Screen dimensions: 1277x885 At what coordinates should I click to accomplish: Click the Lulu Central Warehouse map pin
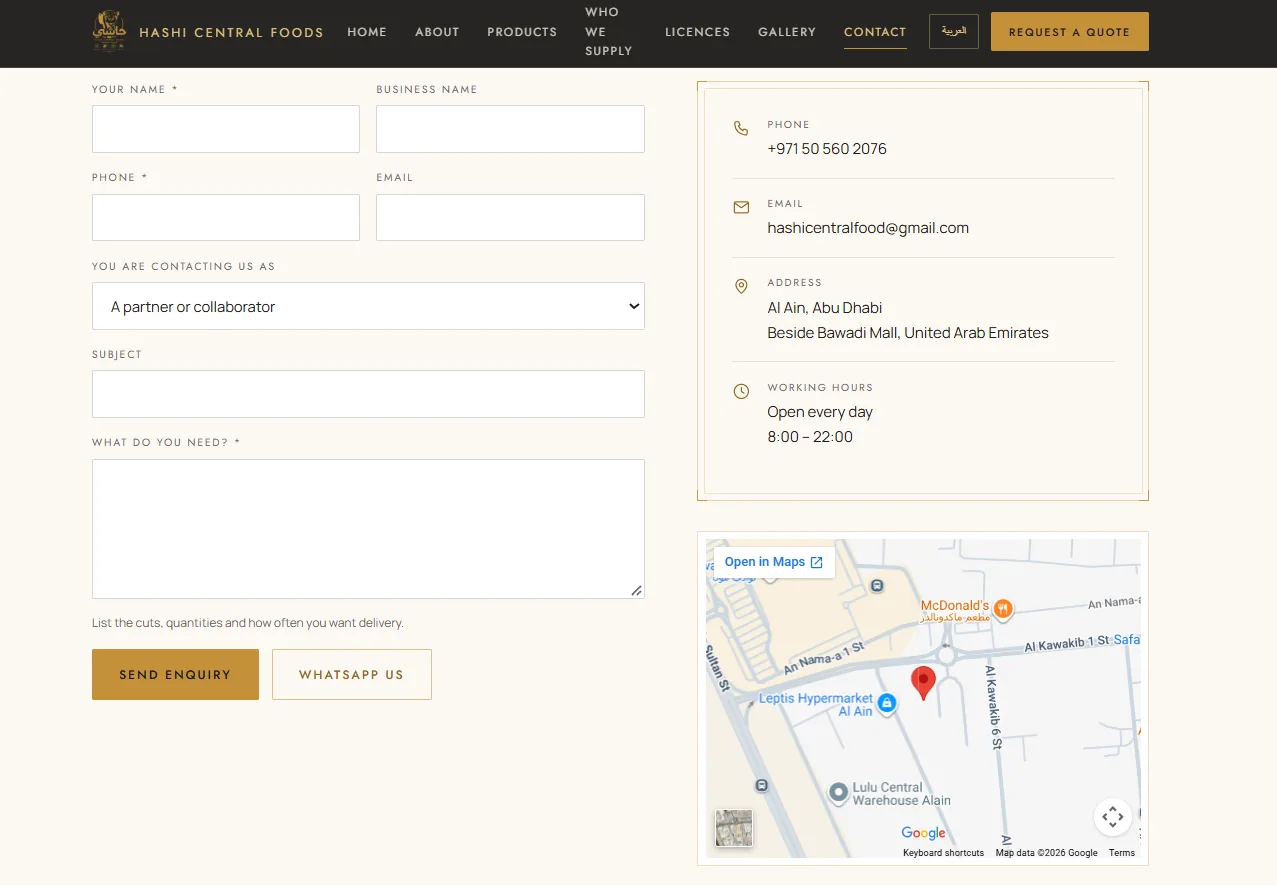pyautogui.click(x=839, y=793)
